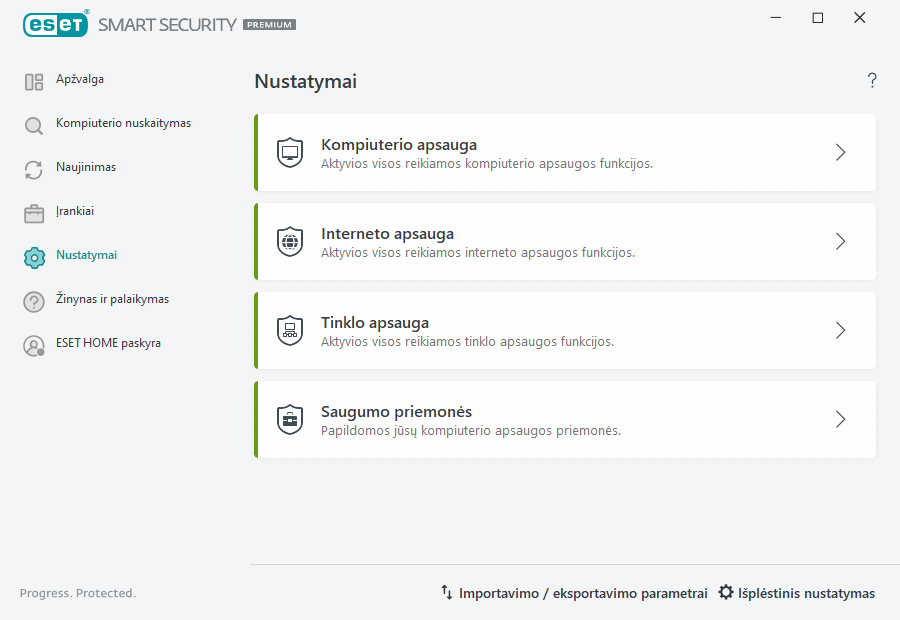900x620 pixels.
Task: Click the ESET HOME paskyra account icon
Action: [x=33, y=343]
